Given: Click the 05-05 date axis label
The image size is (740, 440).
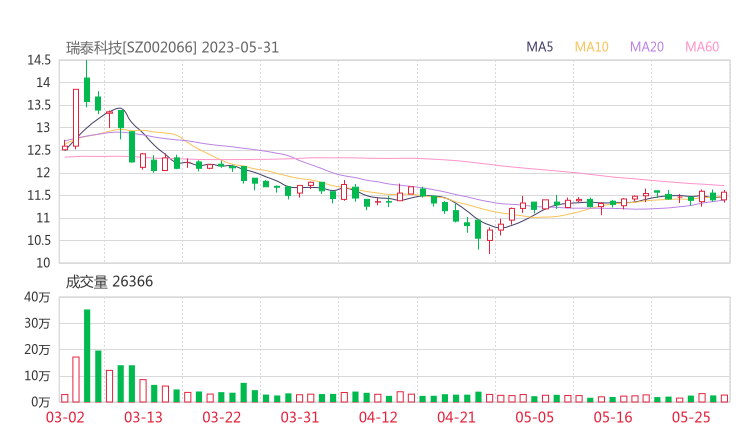Looking at the screenshot, I should click(x=535, y=417).
